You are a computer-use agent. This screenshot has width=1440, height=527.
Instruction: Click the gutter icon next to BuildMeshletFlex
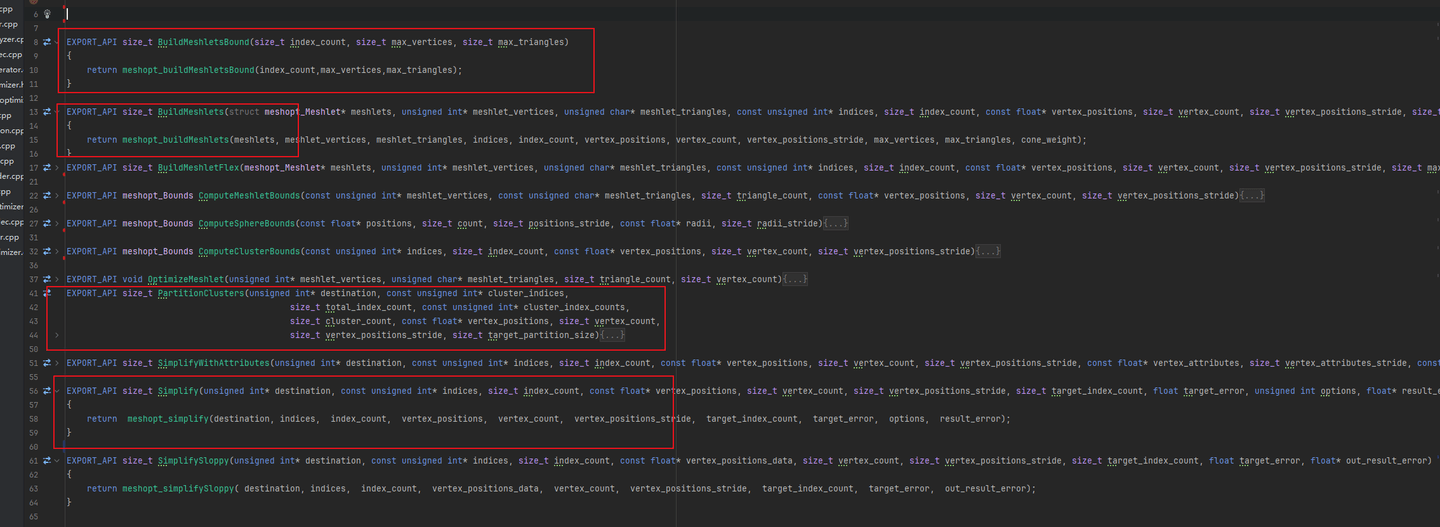pos(47,168)
